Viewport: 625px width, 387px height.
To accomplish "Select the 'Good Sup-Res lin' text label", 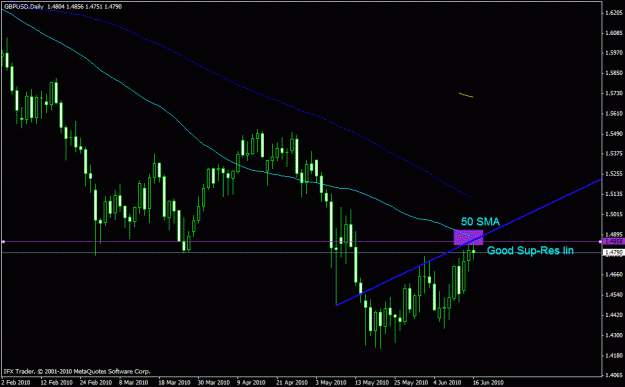I will [531, 251].
